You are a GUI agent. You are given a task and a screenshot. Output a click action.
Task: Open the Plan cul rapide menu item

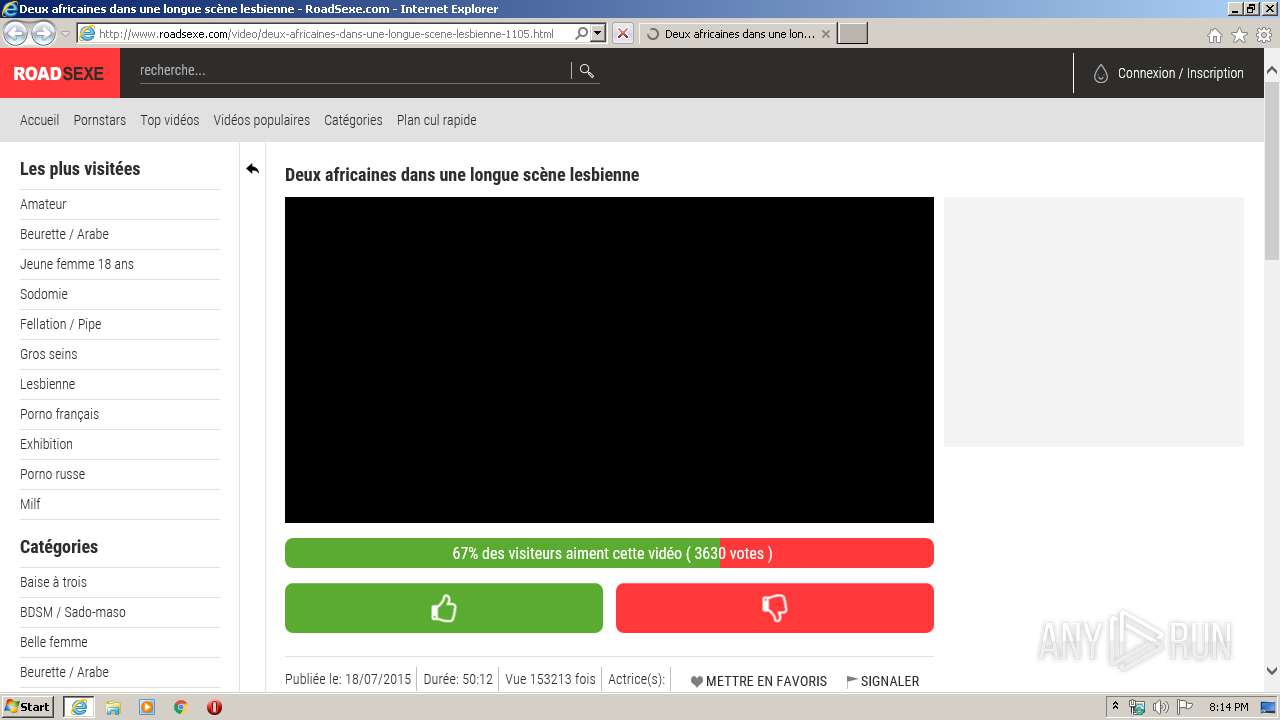pyautogui.click(x=436, y=120)
